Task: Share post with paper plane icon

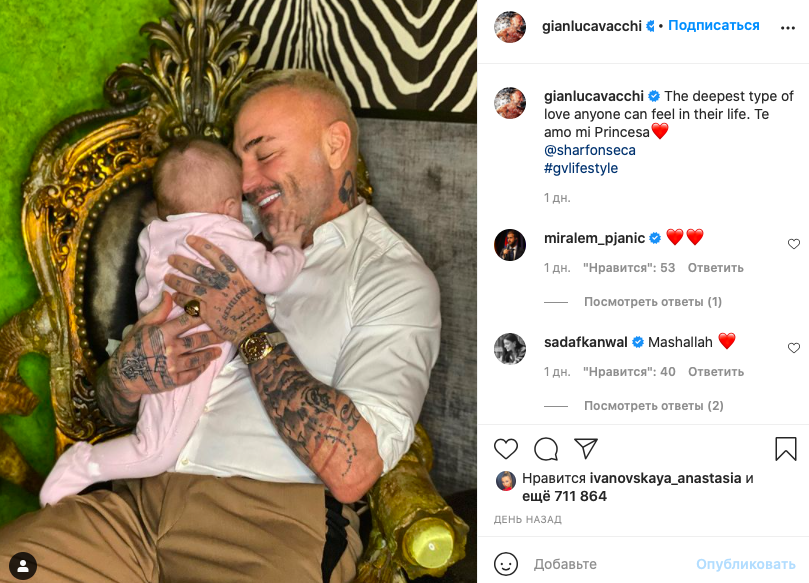Action: tap(586, 448)
